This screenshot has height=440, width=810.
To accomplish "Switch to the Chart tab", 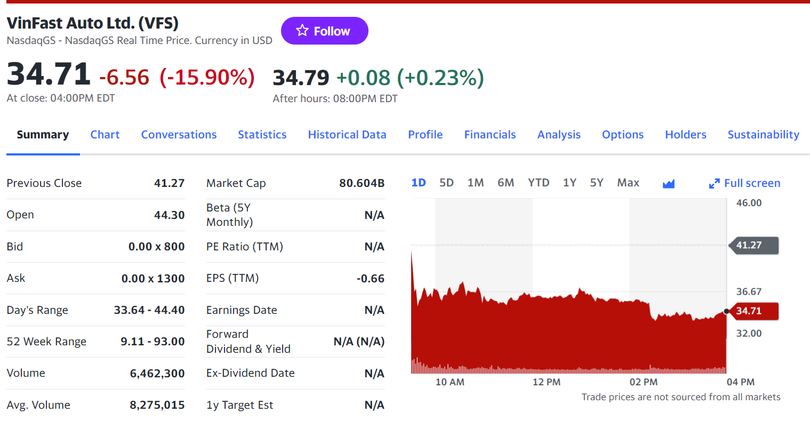I will (105, 135).
